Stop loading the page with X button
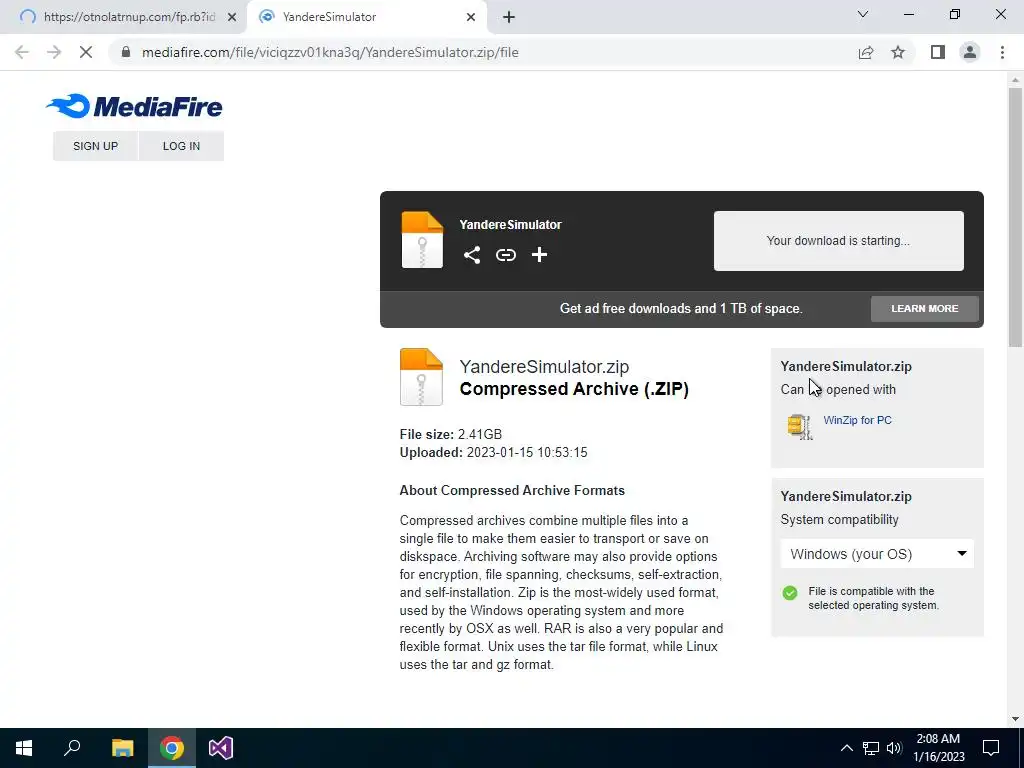The image size is (1024, 768). point(86,52)
